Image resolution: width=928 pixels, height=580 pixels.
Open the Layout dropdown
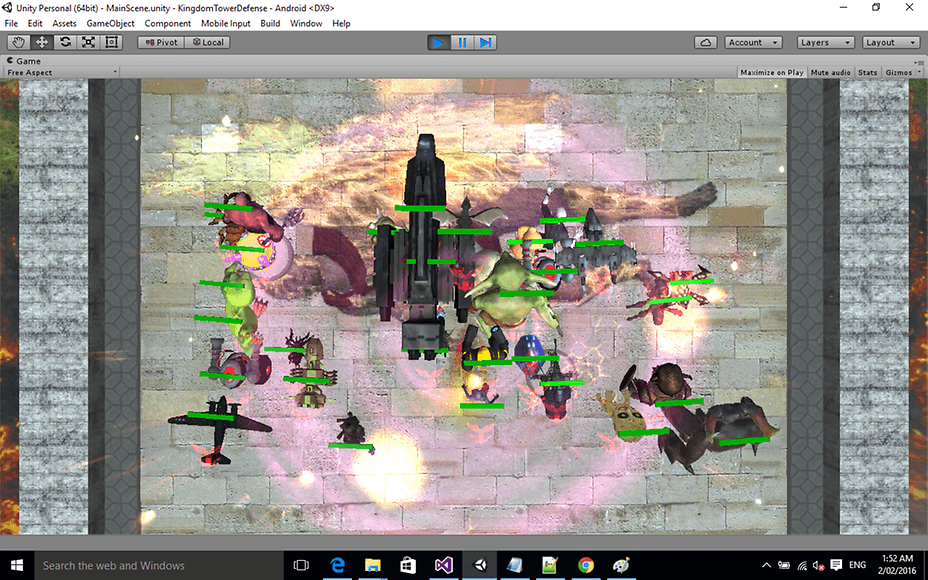[x=890, y=43]
